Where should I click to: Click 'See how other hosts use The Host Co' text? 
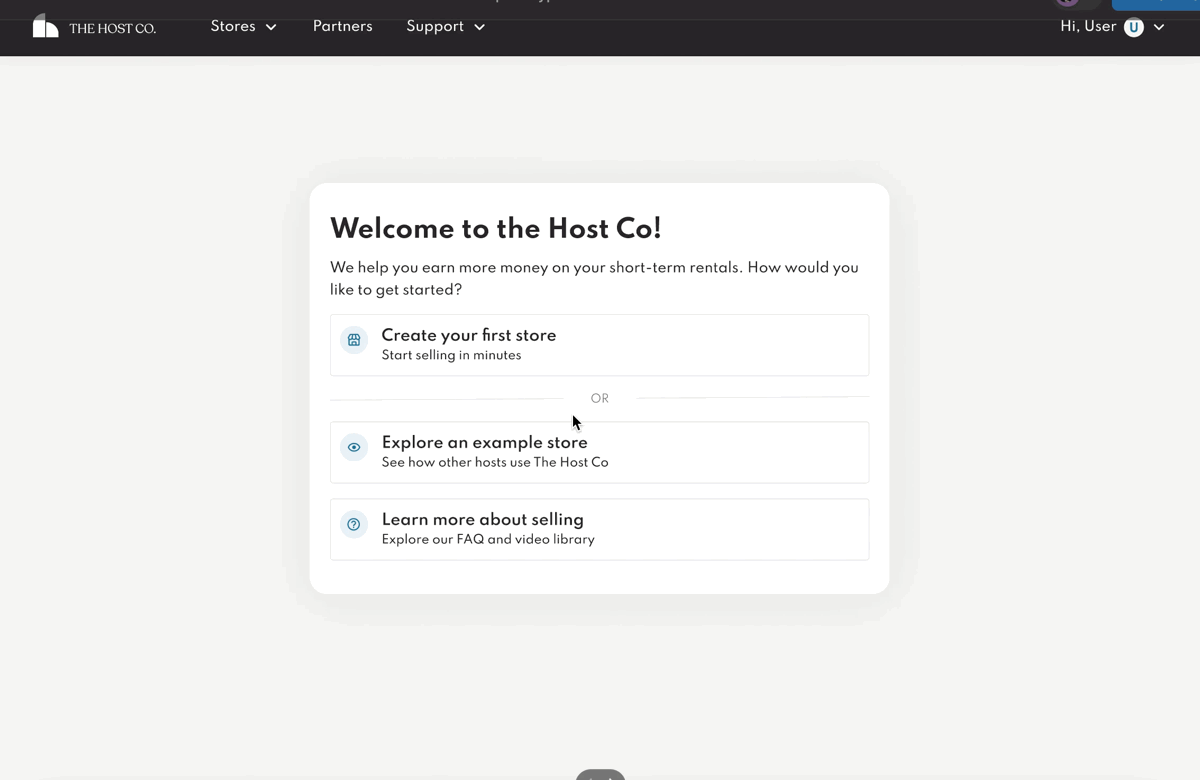(x=495, y=462)
